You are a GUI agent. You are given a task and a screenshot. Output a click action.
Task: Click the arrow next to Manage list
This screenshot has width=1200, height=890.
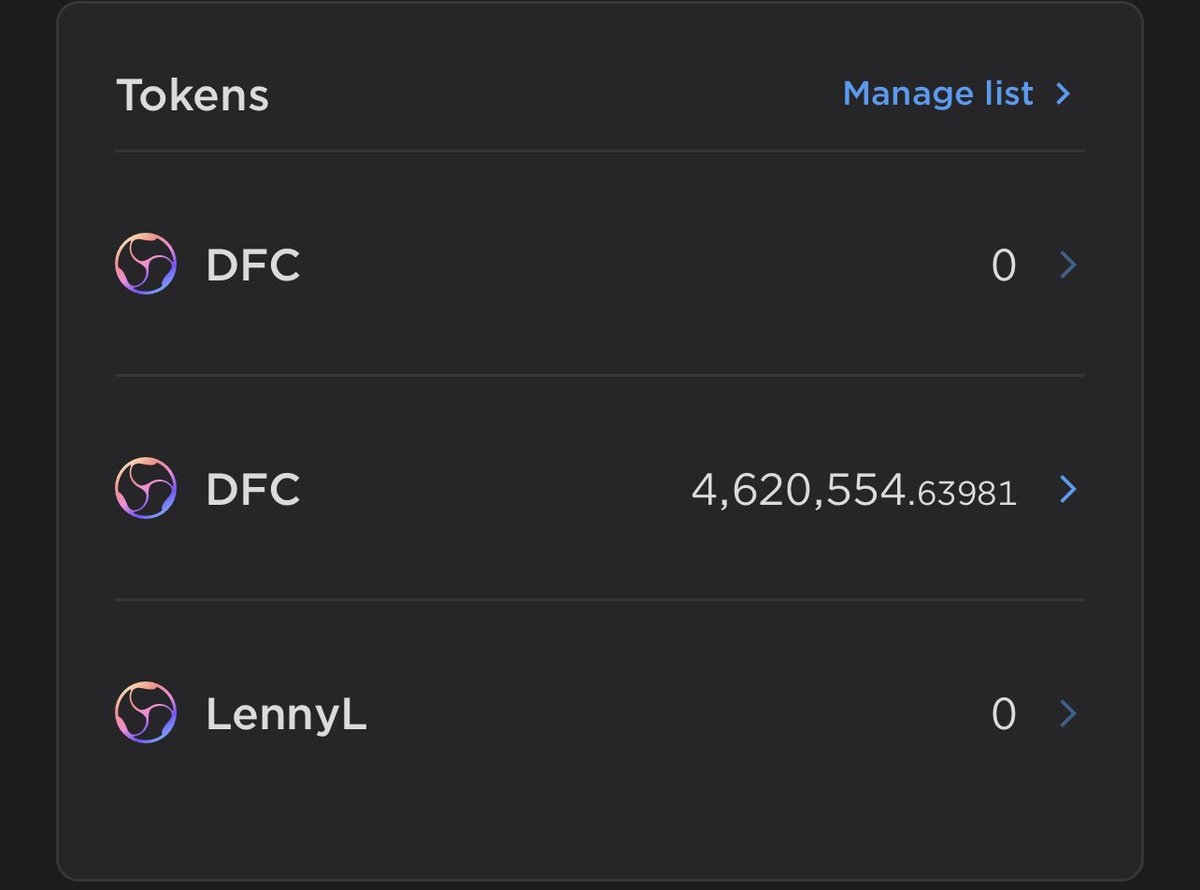coord(1063,94)
